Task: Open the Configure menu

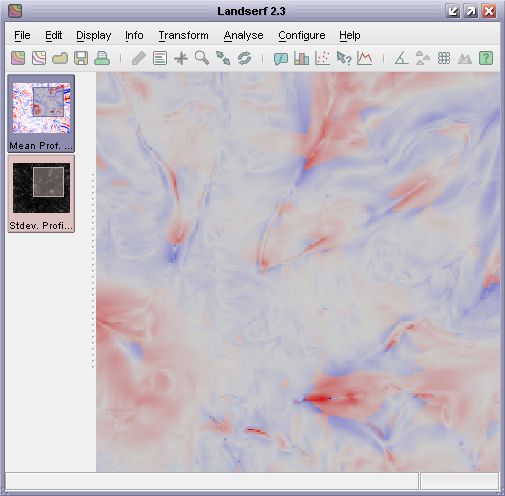Action: point(302,35)
